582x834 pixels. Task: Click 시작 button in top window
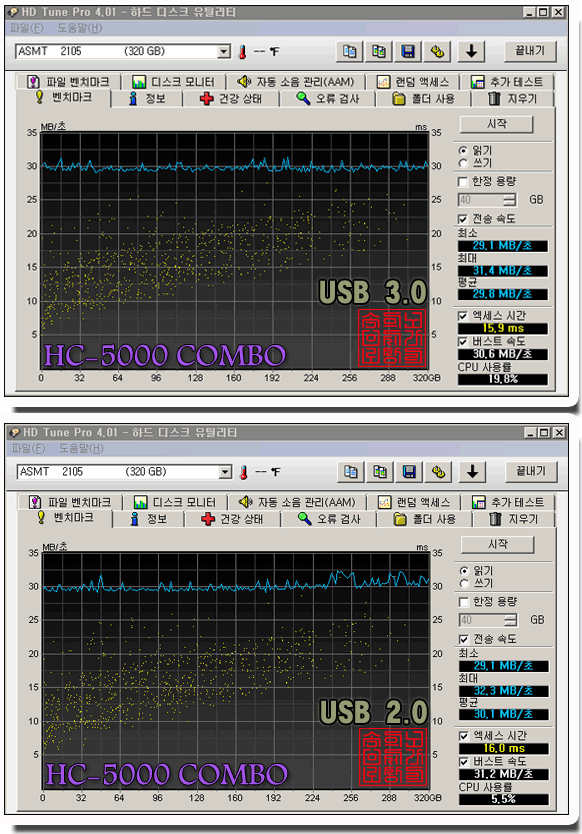pos(496,124)
